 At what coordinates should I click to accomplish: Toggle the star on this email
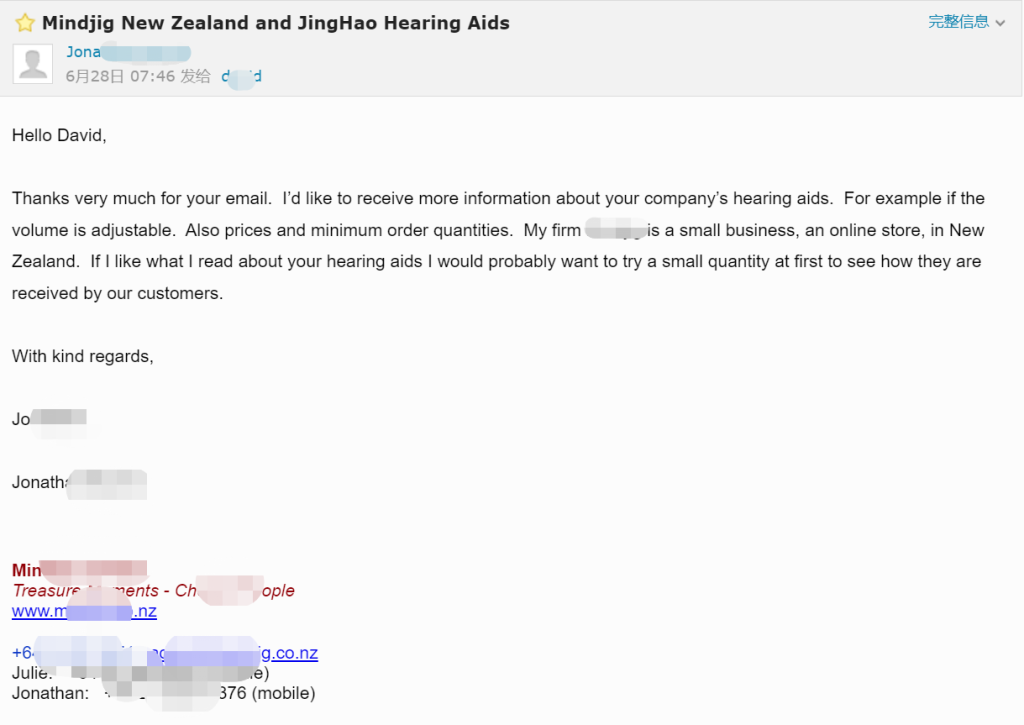coord(25,24)
